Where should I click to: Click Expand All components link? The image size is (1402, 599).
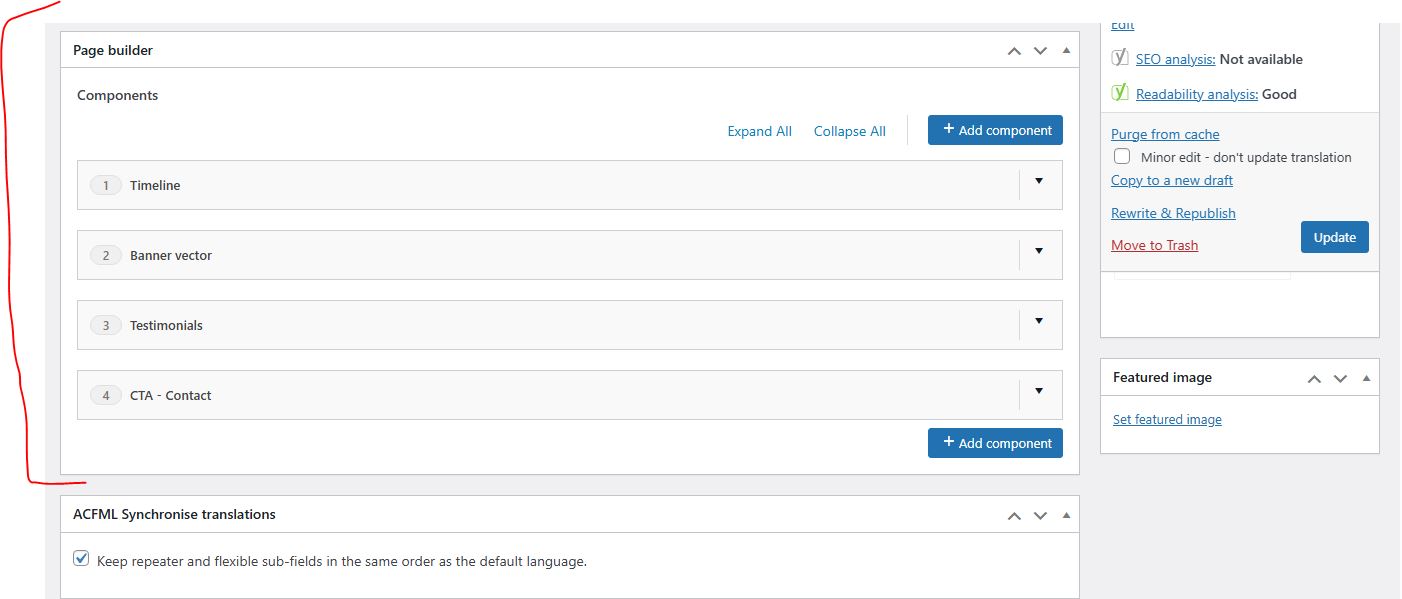point(759,131)
